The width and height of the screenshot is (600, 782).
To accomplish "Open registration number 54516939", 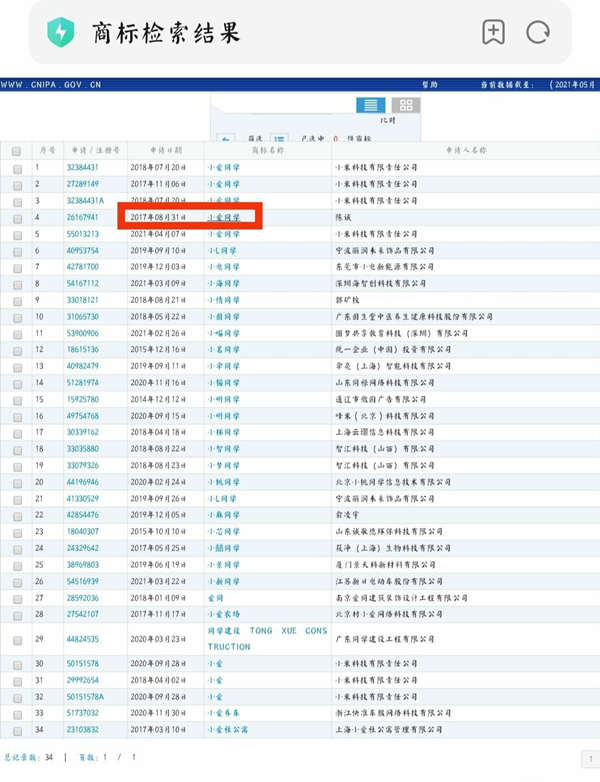I will point(82,581).
